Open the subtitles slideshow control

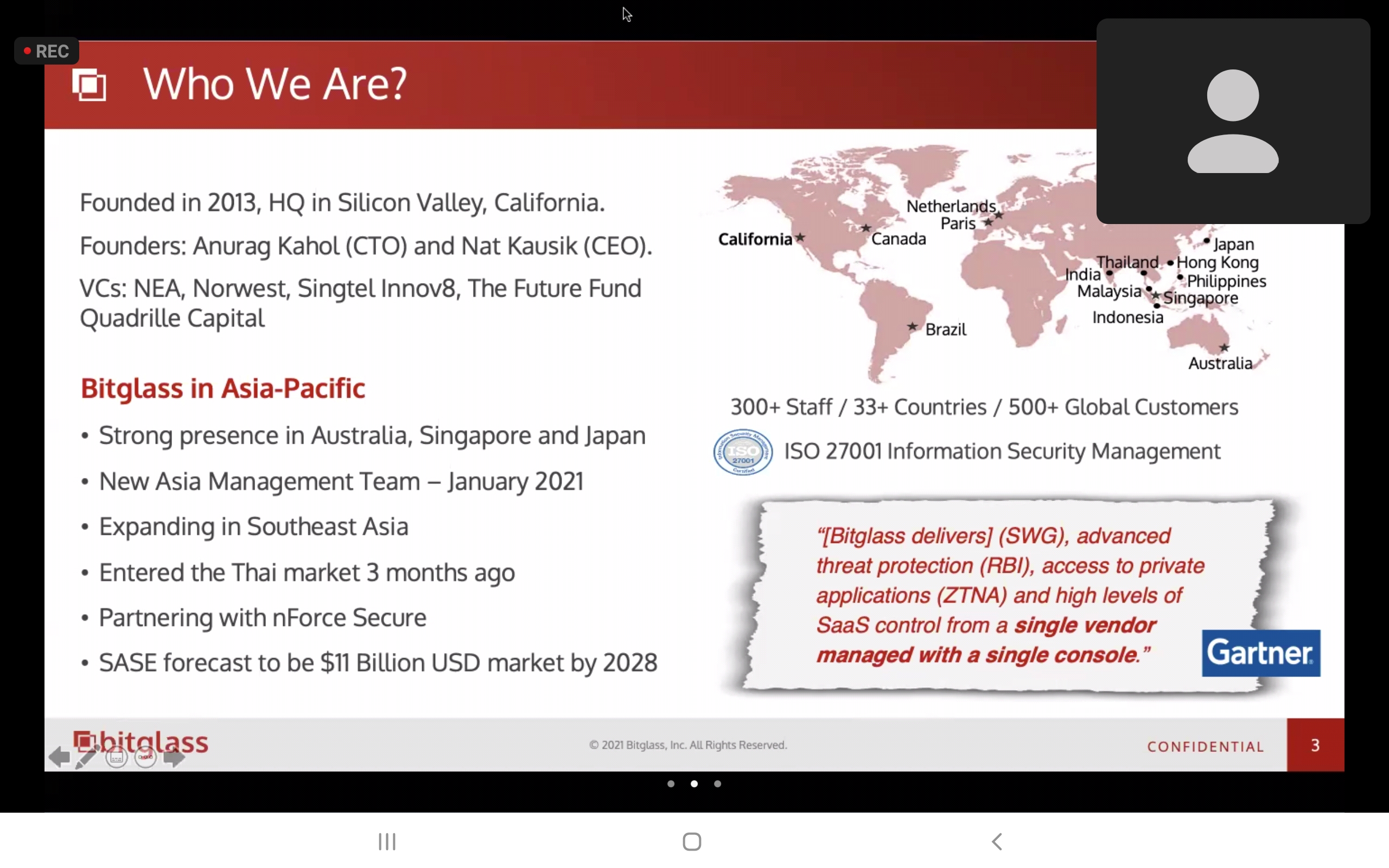point(117,758)
